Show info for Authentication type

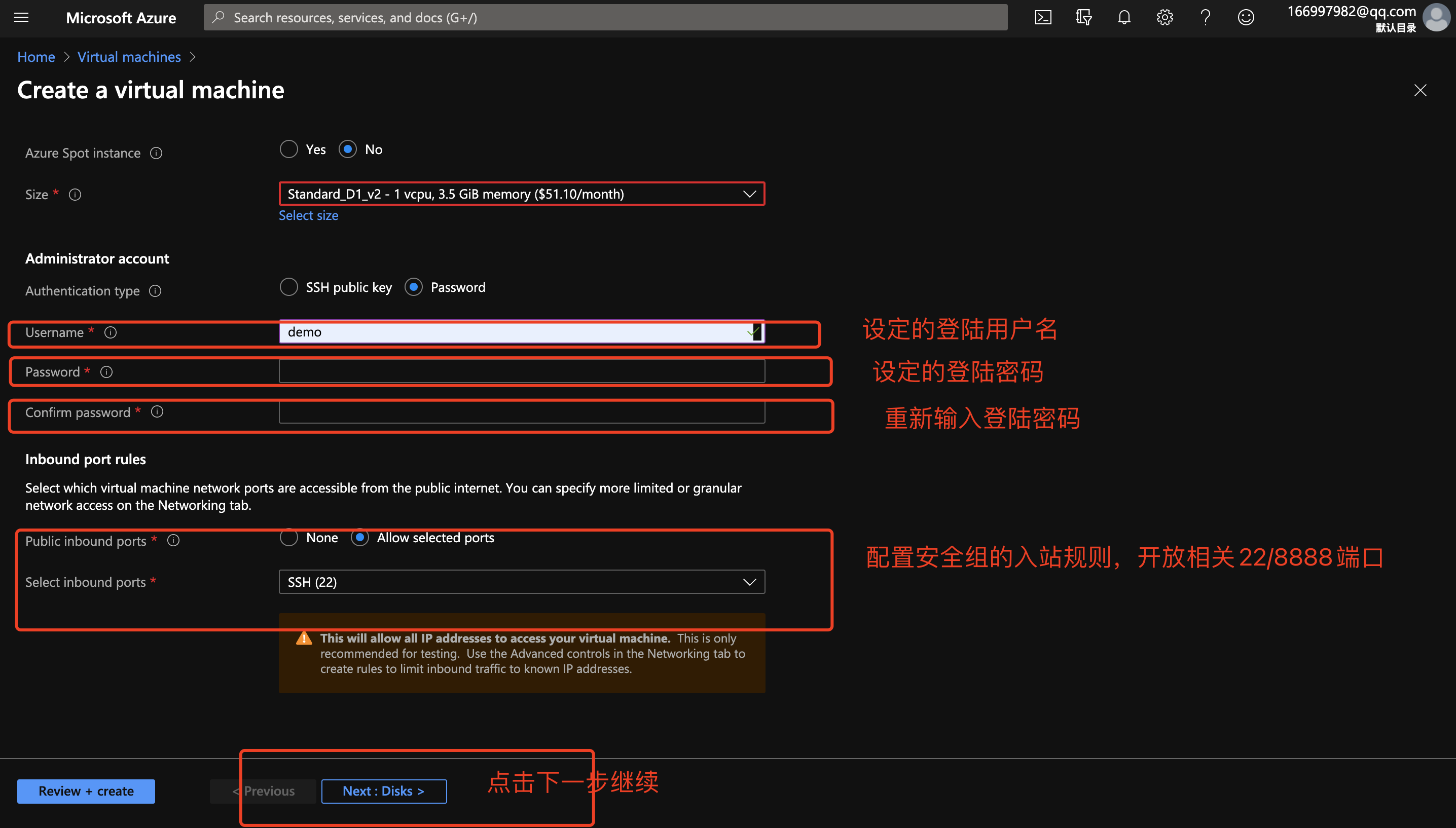tap(155, 291)
